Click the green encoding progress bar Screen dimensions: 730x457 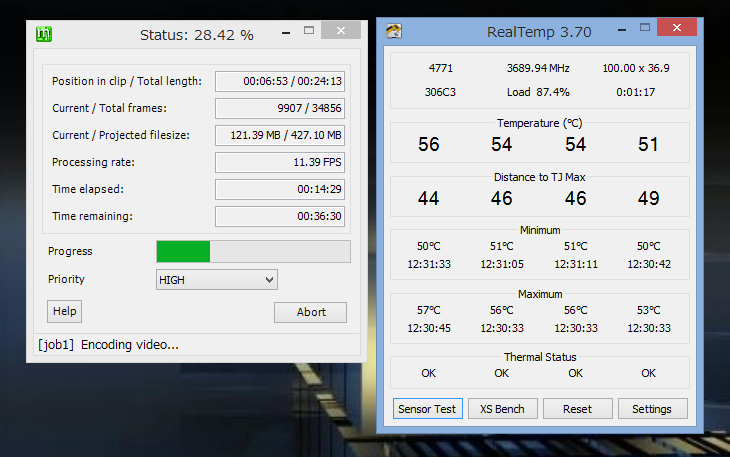click(x=253, y=251)
